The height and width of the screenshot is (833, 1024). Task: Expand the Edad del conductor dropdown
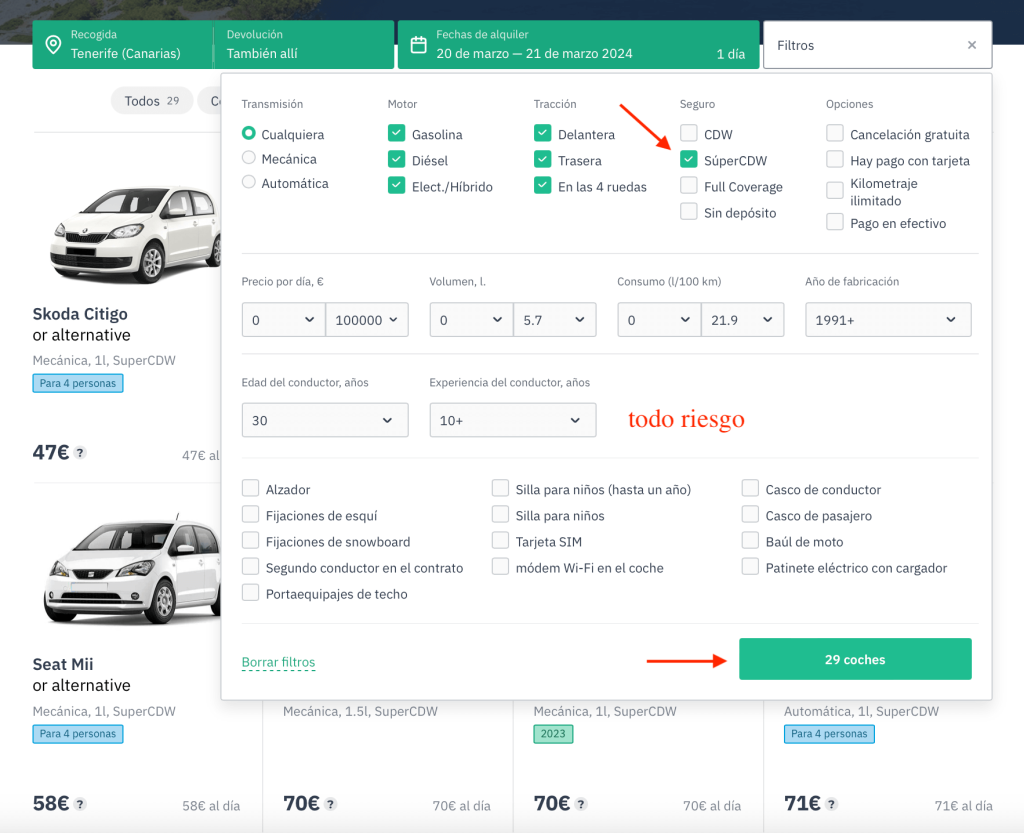[325, 420]
